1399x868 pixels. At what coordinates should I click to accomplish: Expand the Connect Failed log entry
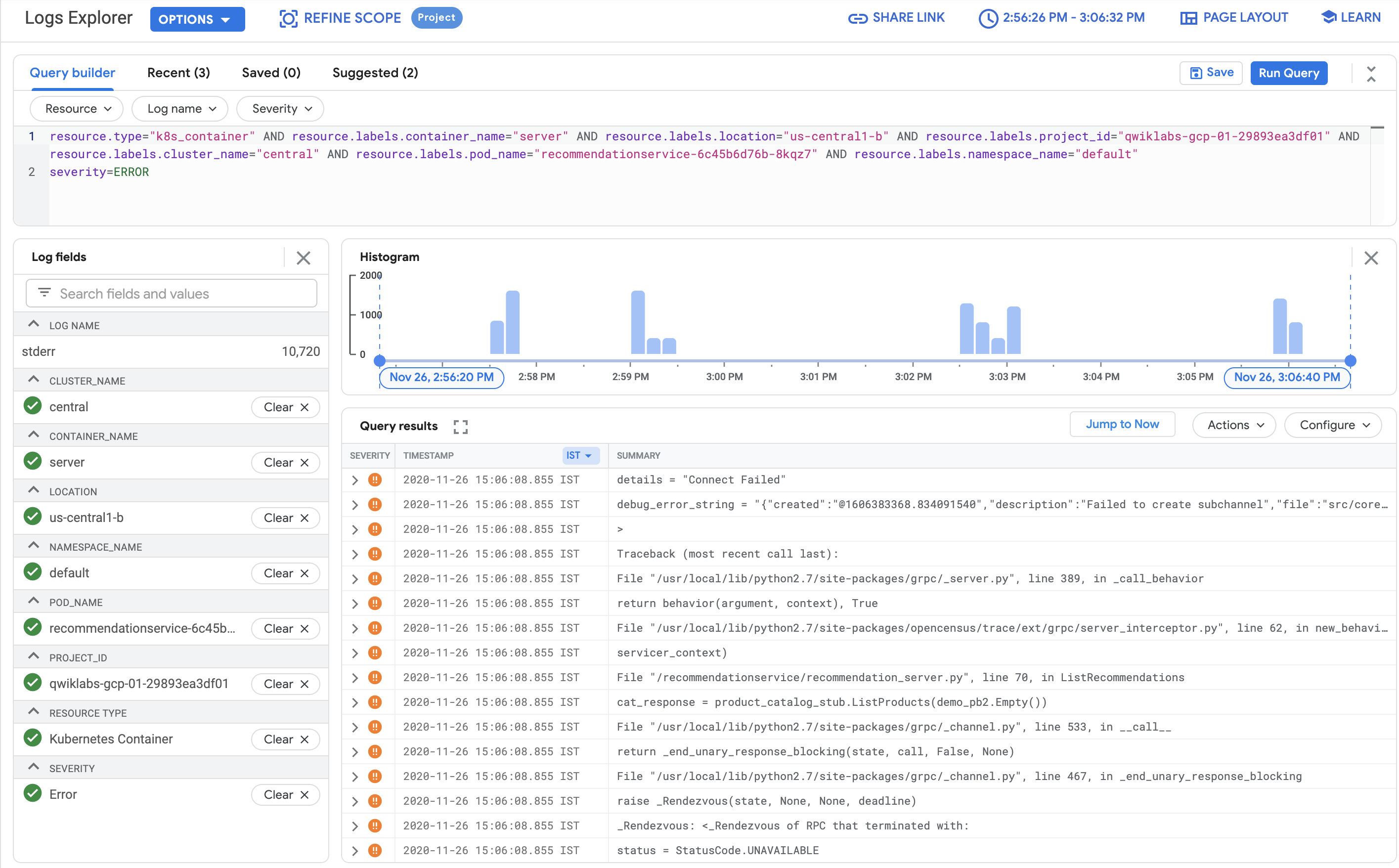[x=355, y=480]
